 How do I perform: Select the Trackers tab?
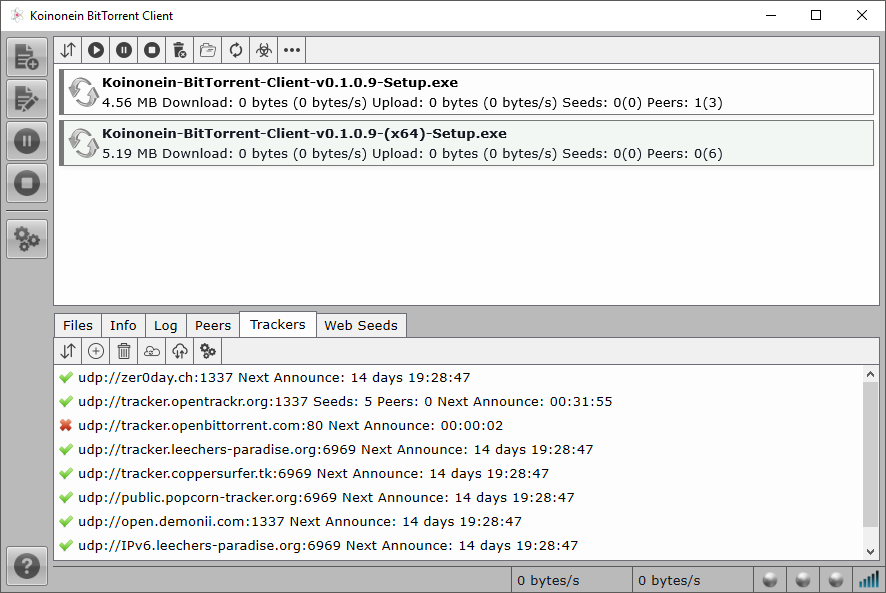278,324
